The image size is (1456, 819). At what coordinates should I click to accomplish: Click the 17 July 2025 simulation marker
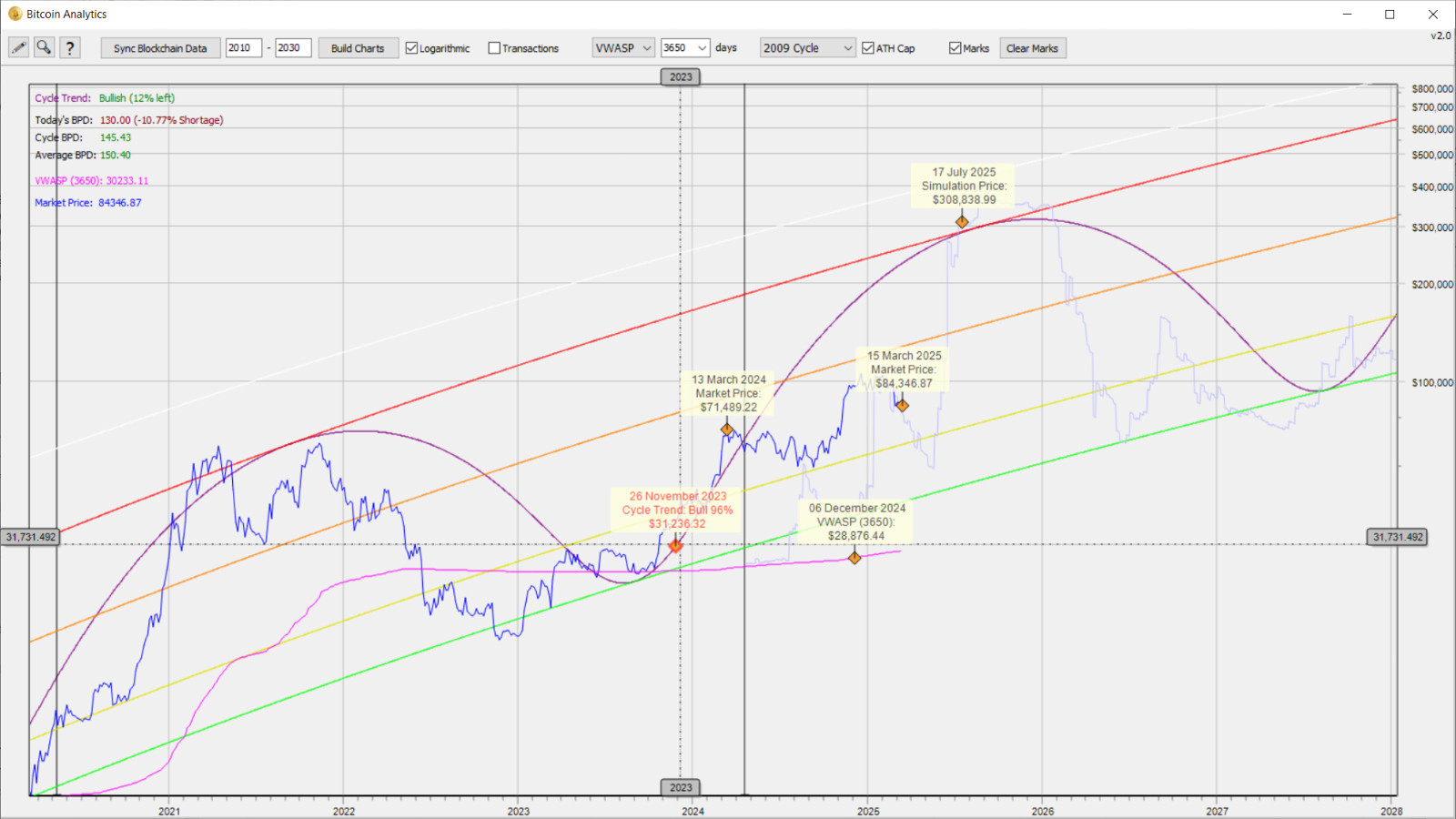coord(962,222)
